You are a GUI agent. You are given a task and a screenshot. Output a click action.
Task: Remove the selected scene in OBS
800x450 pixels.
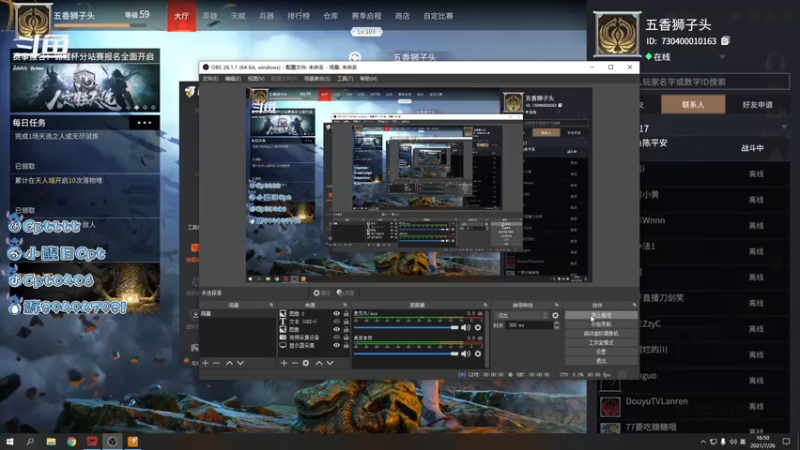pyautogui.click(x=216, y=363)
